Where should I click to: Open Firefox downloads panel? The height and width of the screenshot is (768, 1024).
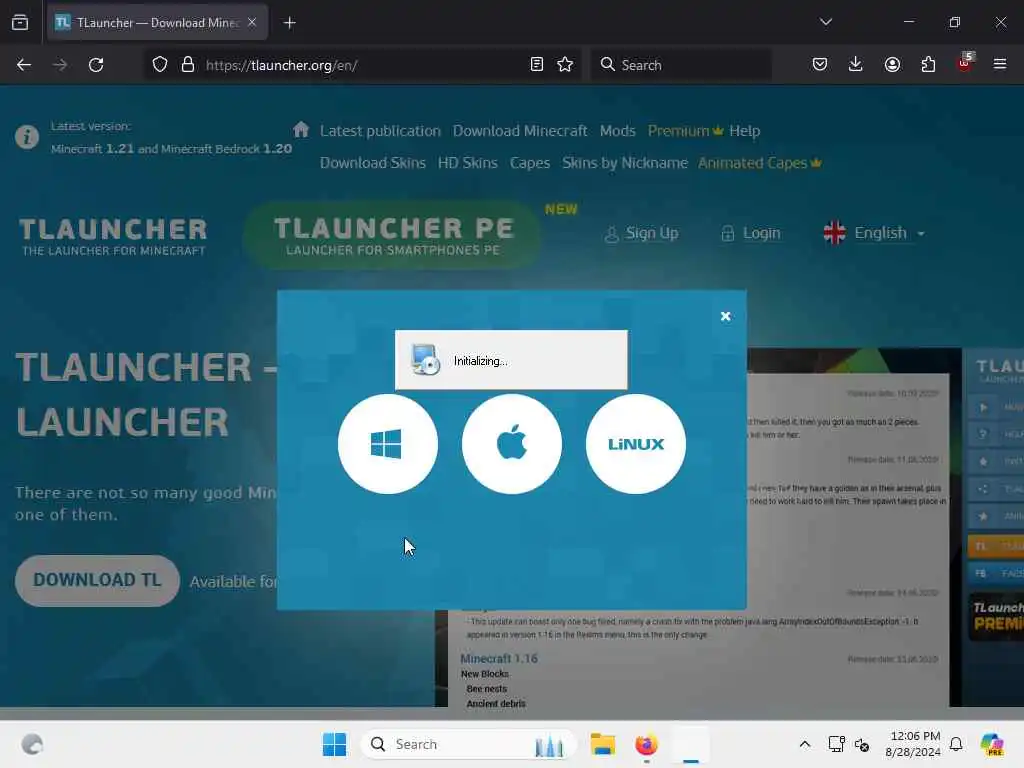tap(856, 65)
